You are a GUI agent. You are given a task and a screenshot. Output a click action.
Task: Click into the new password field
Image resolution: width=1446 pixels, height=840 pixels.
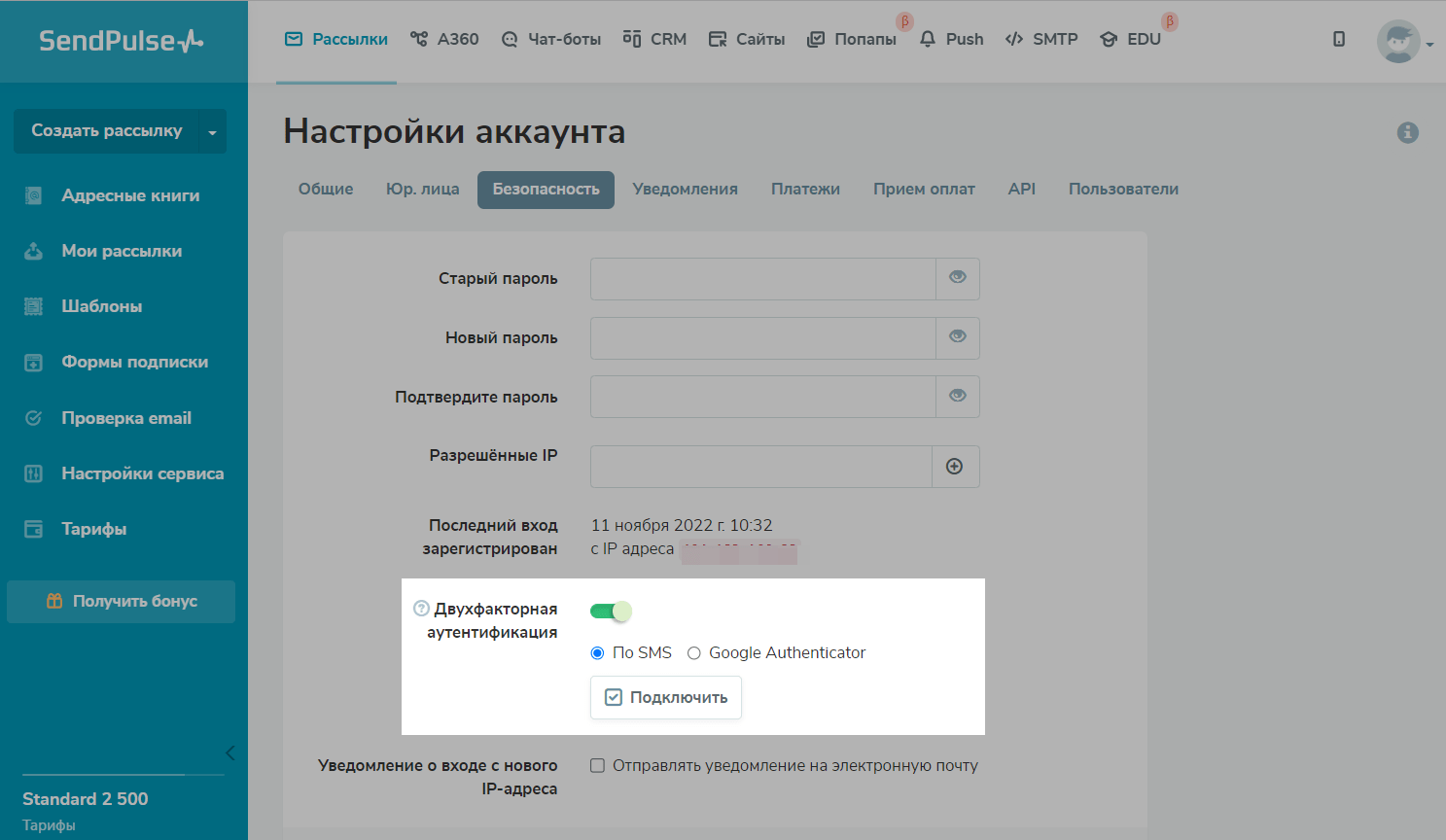(762, 337)
